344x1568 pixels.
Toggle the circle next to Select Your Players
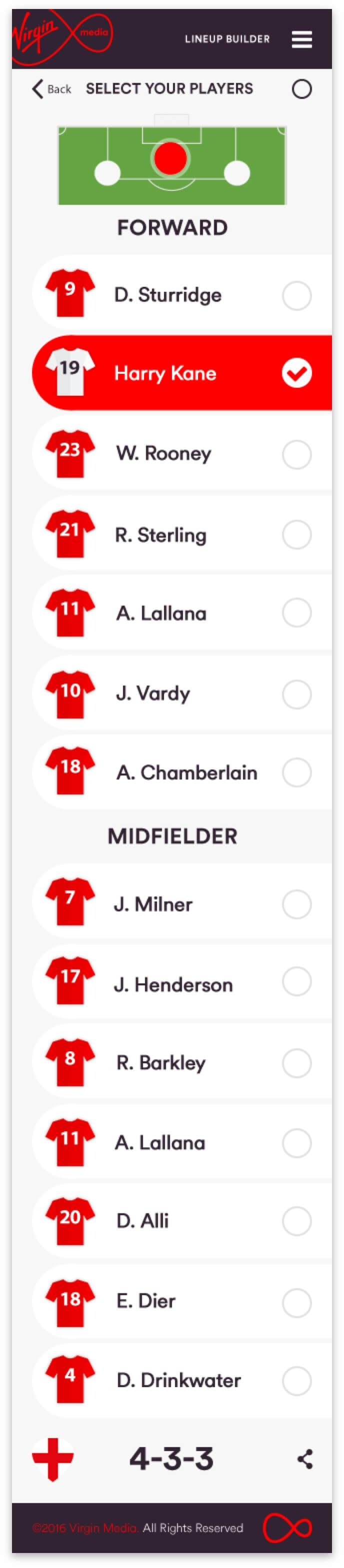[301, 89]
